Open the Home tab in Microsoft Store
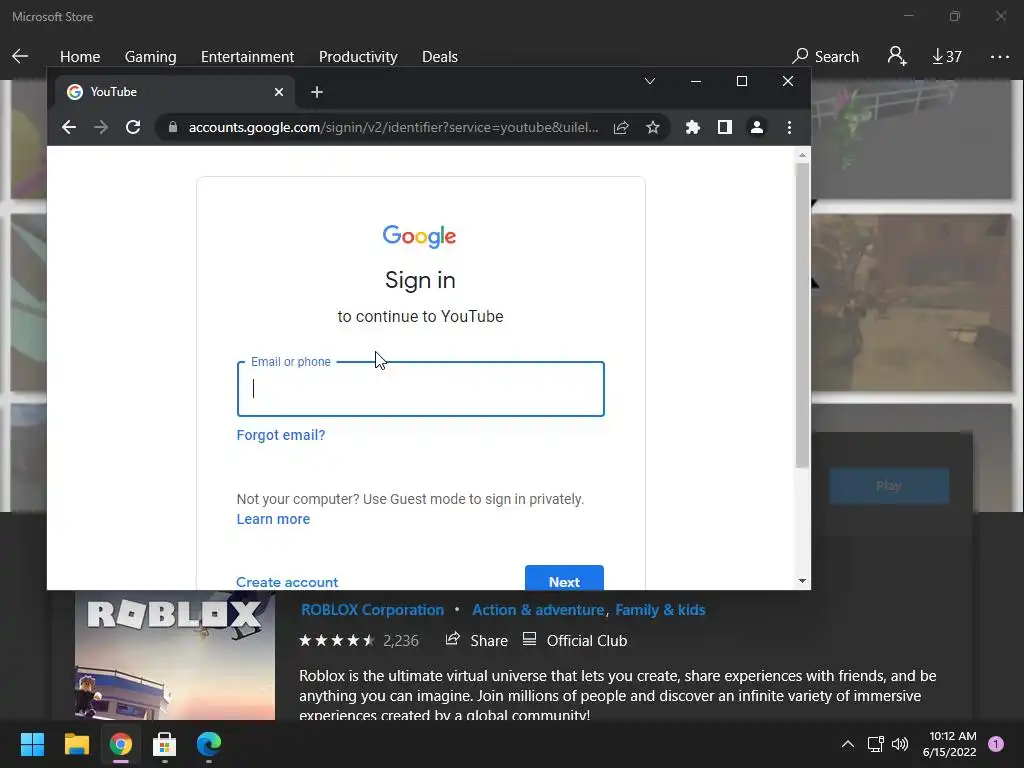The height and width of the screenshot is (768, 1024). click(80, 57)
